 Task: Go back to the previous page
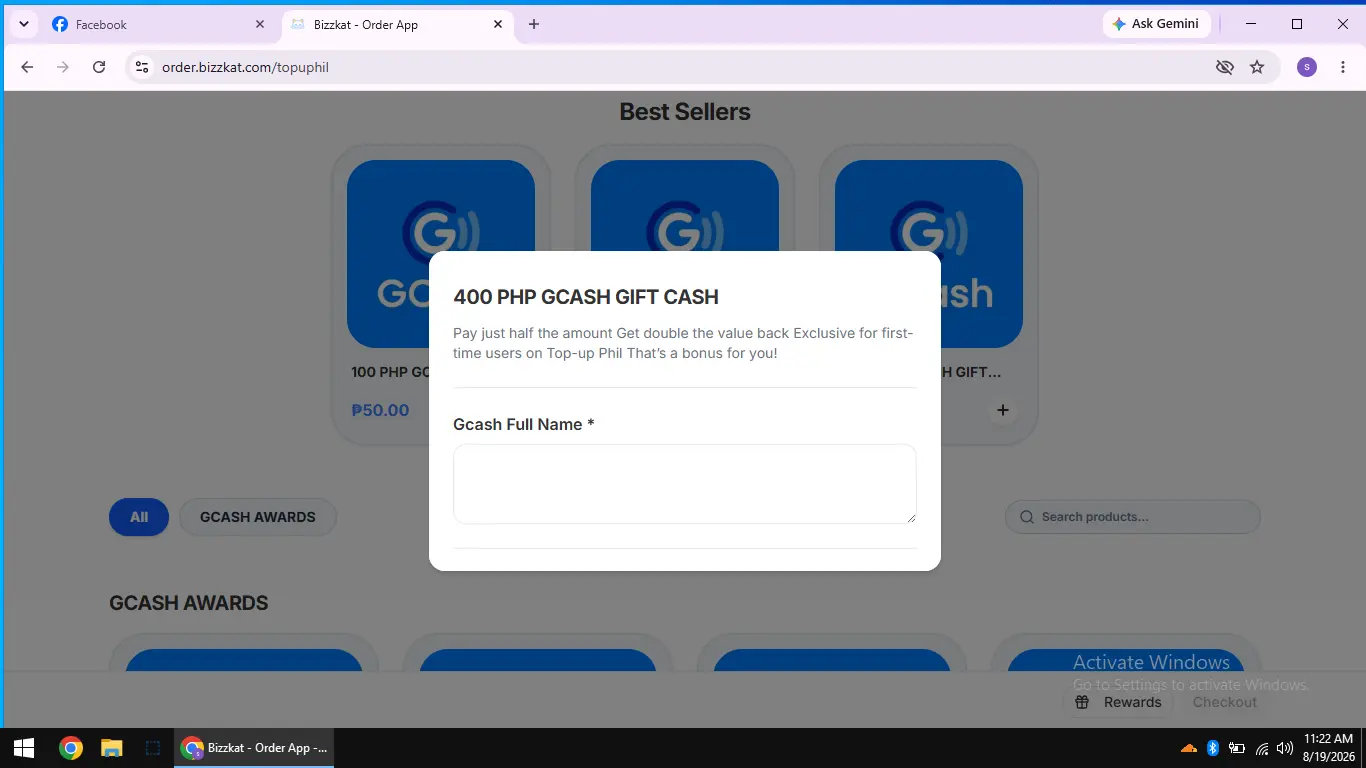pyautogui.click(x=27, y=67)
